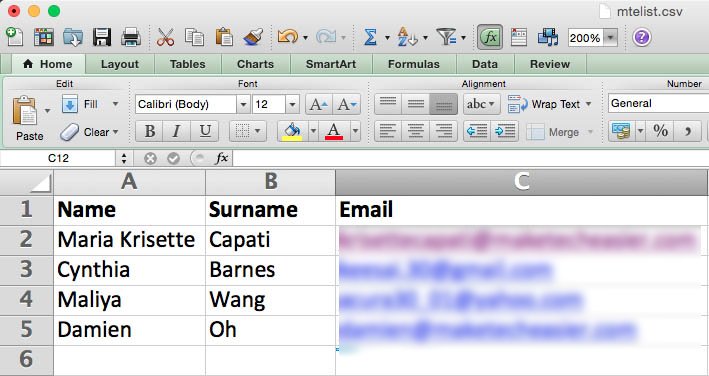Click the Open file folder icon
This screenshot has height=376, width=709.
(x=73, y=37)
